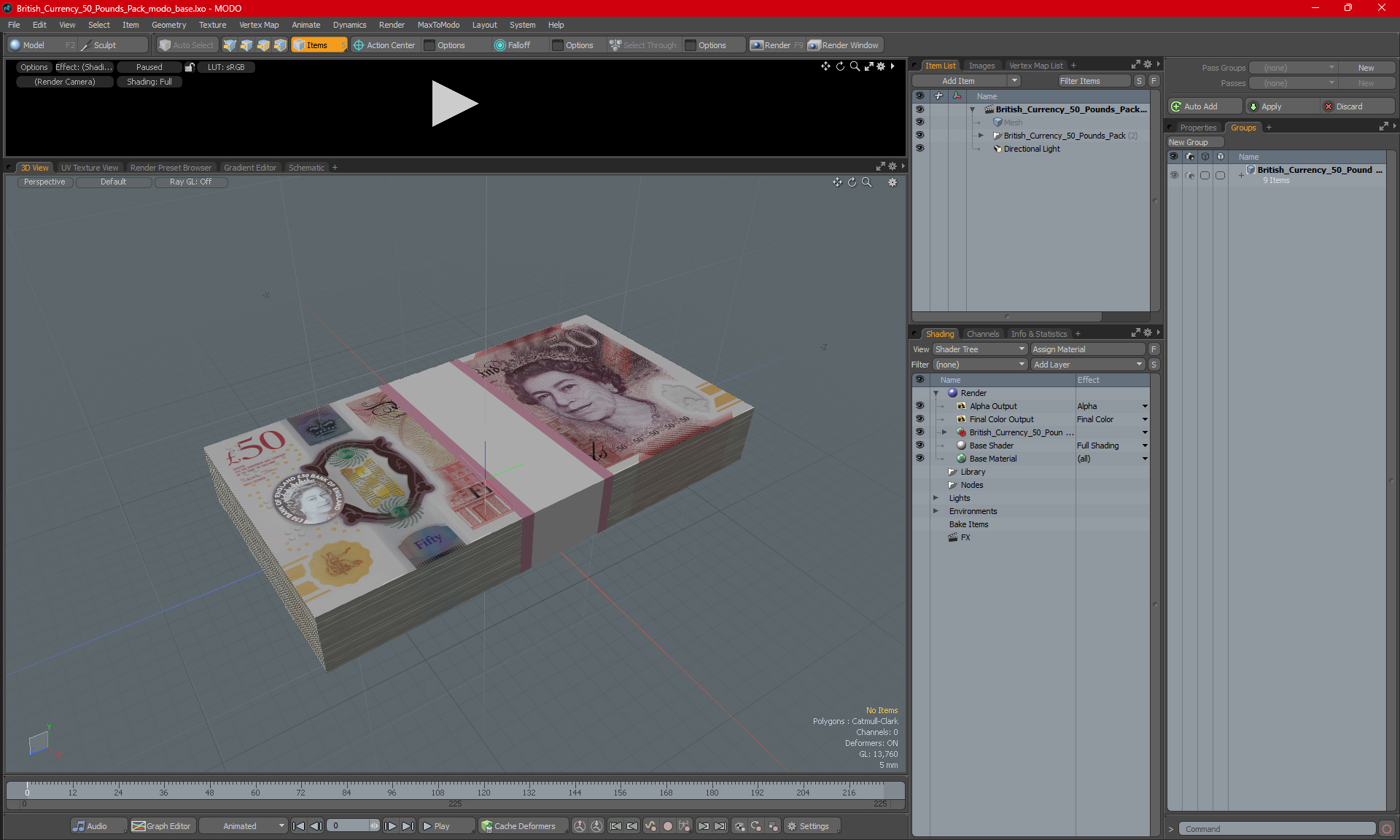Select the fourth selection-mode cube icon
Image resolution: width=1400 pixels, height=840 pixels.
(280, 45)
